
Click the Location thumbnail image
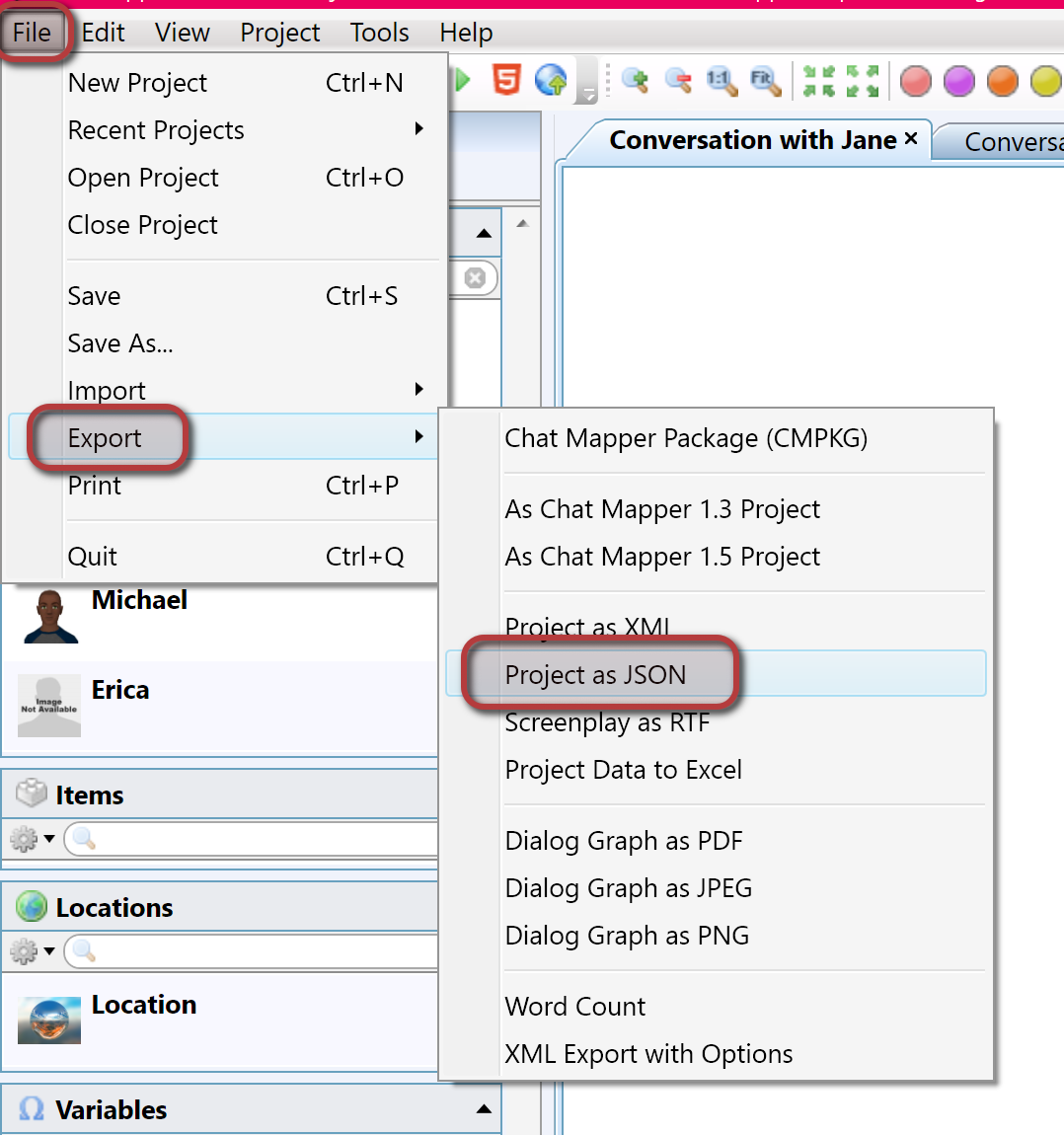[49, 1021]
